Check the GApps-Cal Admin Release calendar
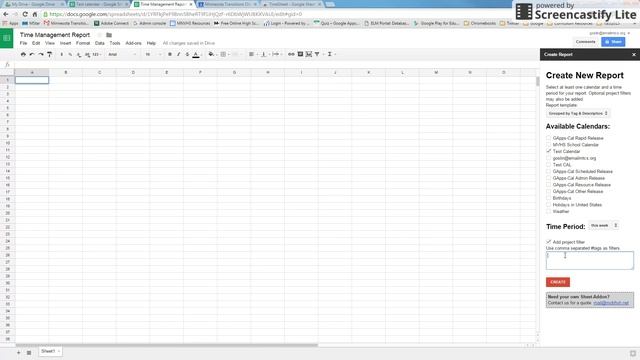This screenshot has width=640, height=360. [x=549, y=178]
